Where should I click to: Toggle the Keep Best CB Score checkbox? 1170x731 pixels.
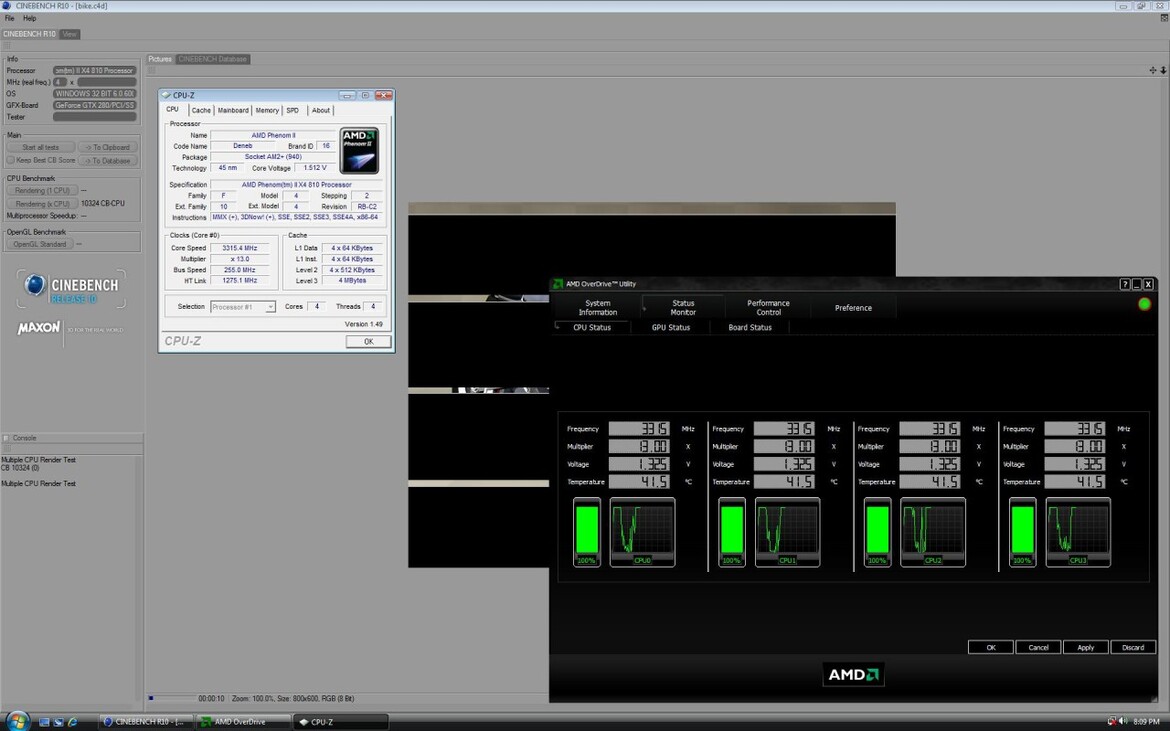tap(10, 160)
